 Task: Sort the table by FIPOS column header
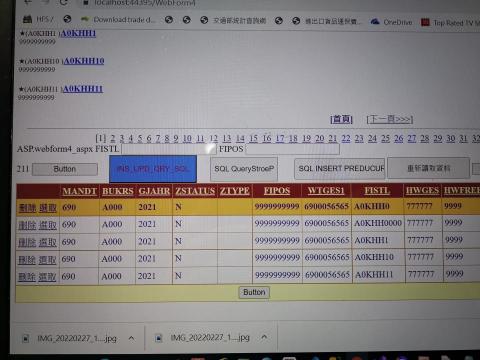tap(277, 190)
